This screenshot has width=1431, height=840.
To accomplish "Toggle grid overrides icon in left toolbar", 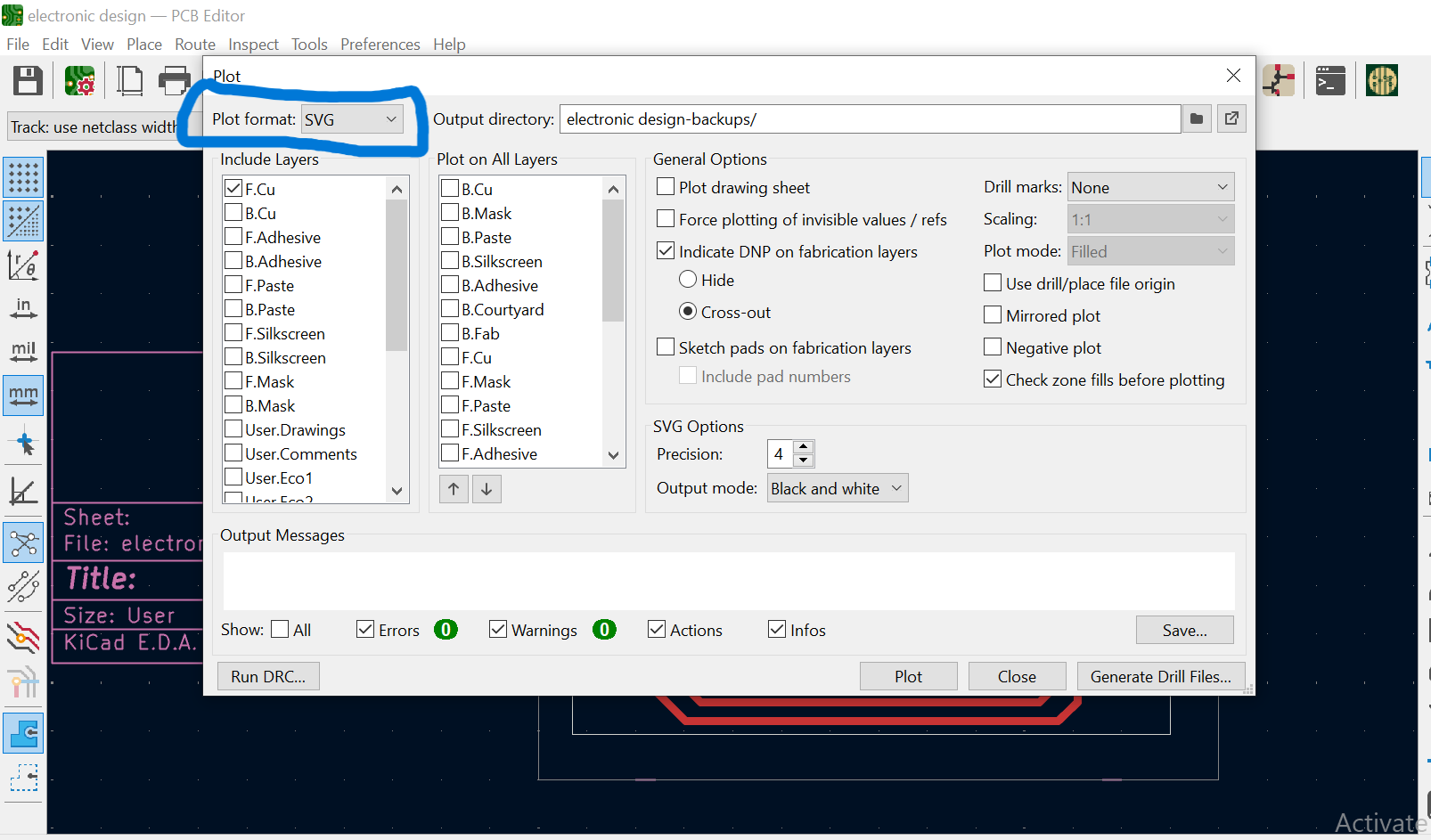I will tap(23, 222).
